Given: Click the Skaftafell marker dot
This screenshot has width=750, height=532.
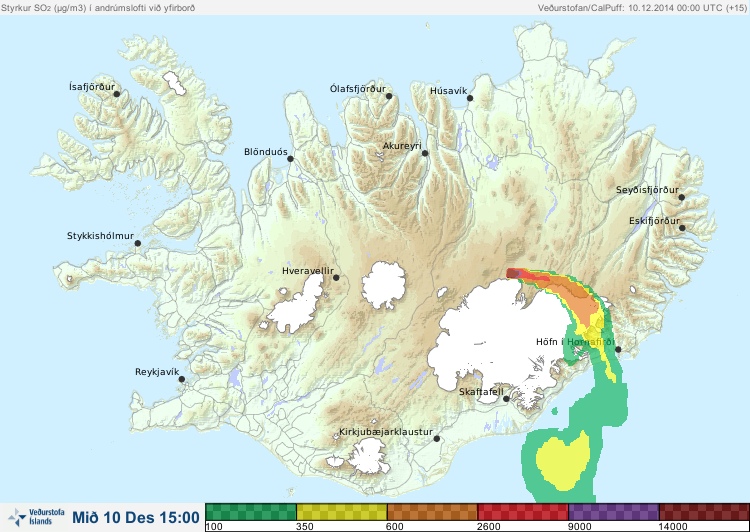Looking at the screenshot, I should [506, 399].
